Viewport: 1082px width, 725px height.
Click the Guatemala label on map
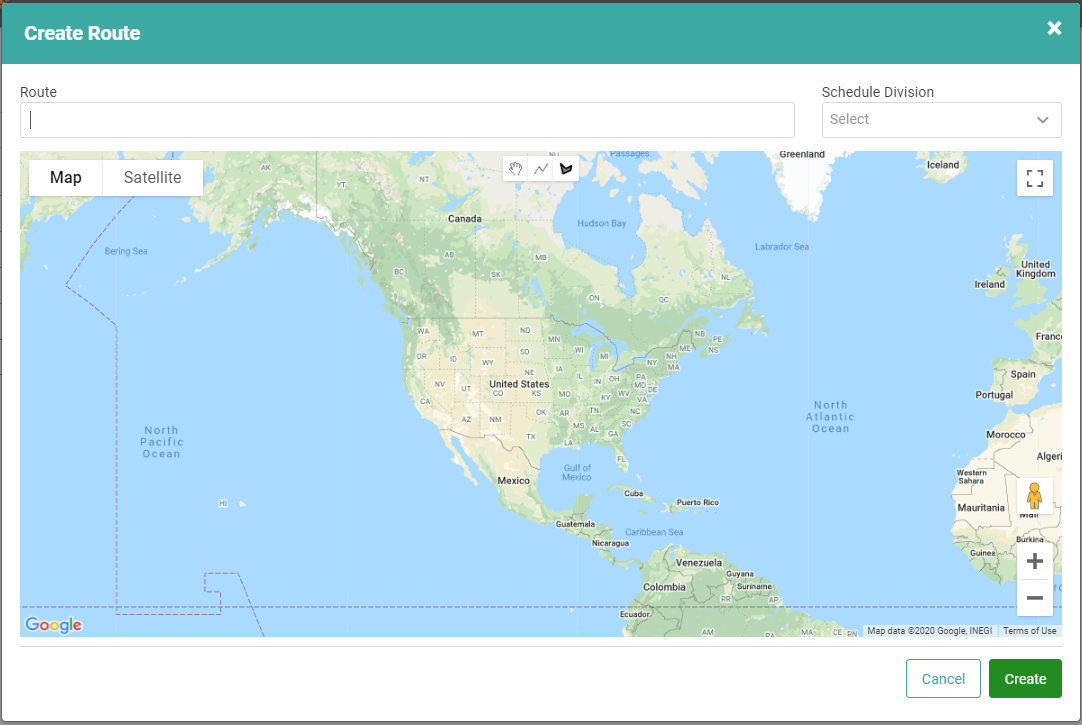575,524
